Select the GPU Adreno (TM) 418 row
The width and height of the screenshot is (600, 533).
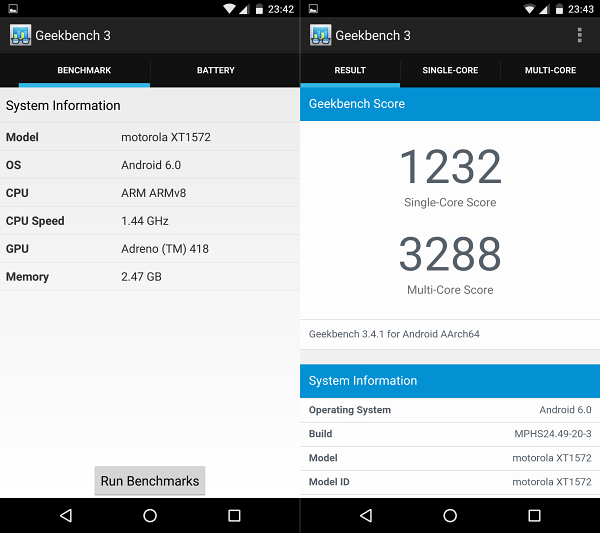pyautogui.click(x=150, y=248)
